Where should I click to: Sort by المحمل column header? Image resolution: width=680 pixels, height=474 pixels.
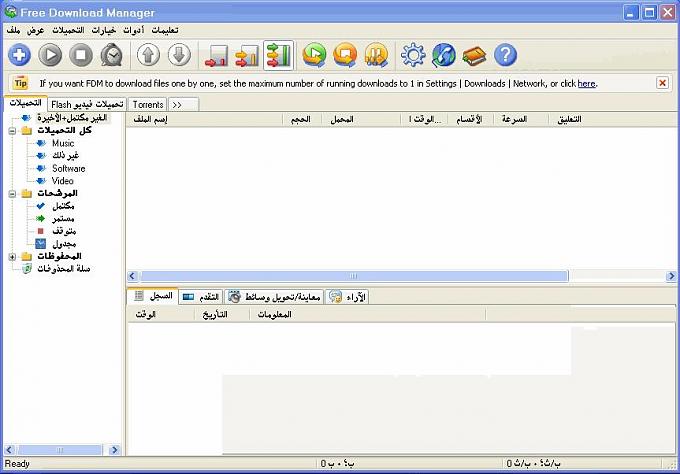coord(361,119)
